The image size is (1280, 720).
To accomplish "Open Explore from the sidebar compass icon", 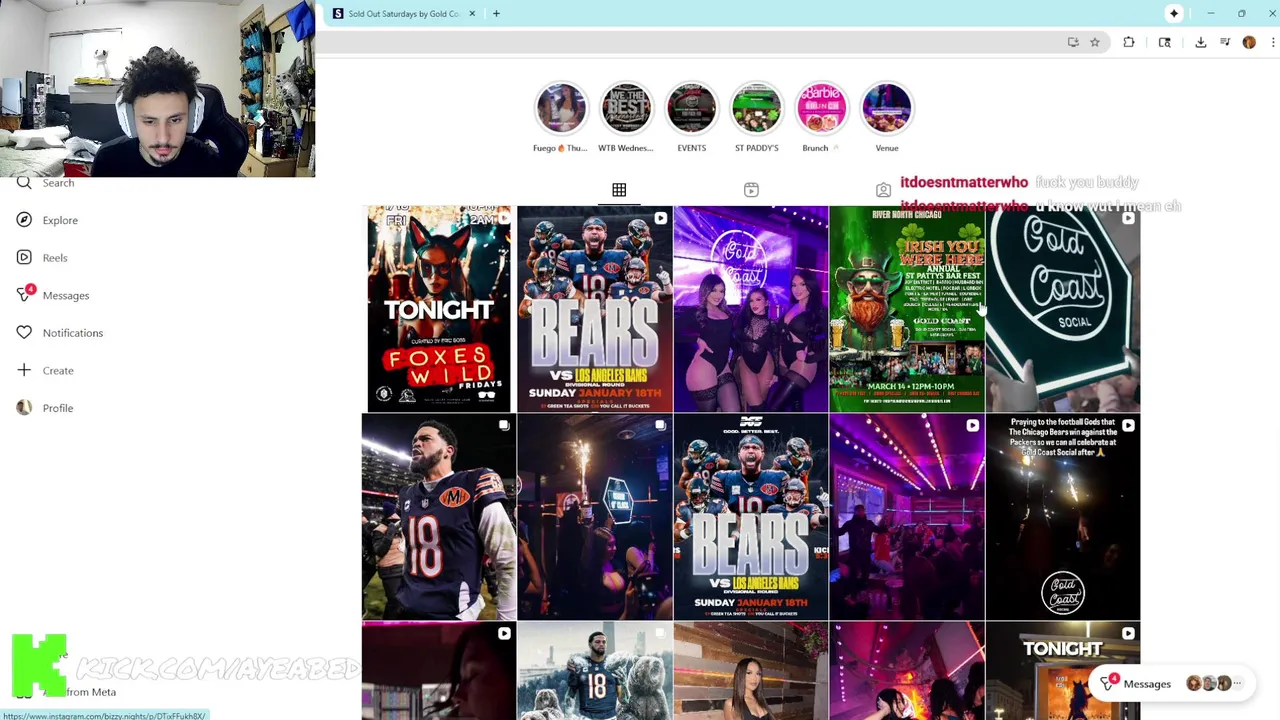I will point(24,220).
